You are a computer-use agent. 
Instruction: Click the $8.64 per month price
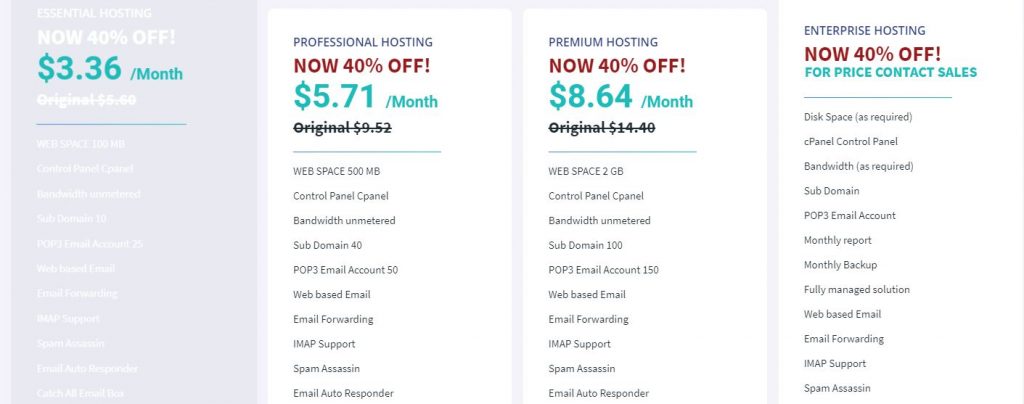click(x=620, y=97)
